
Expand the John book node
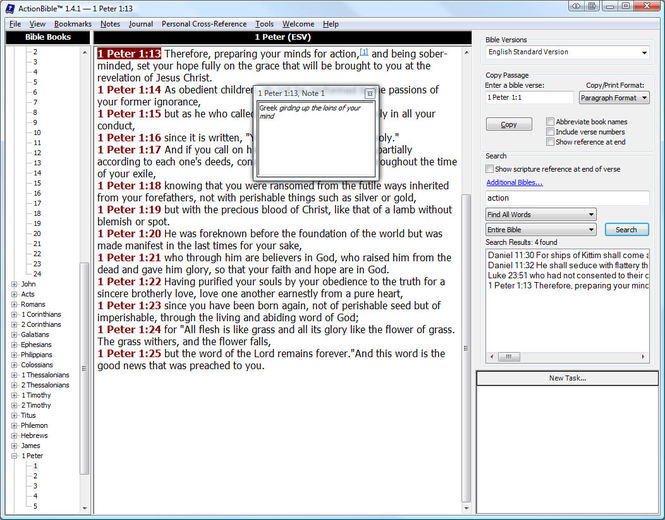click(x=14, y=284)
